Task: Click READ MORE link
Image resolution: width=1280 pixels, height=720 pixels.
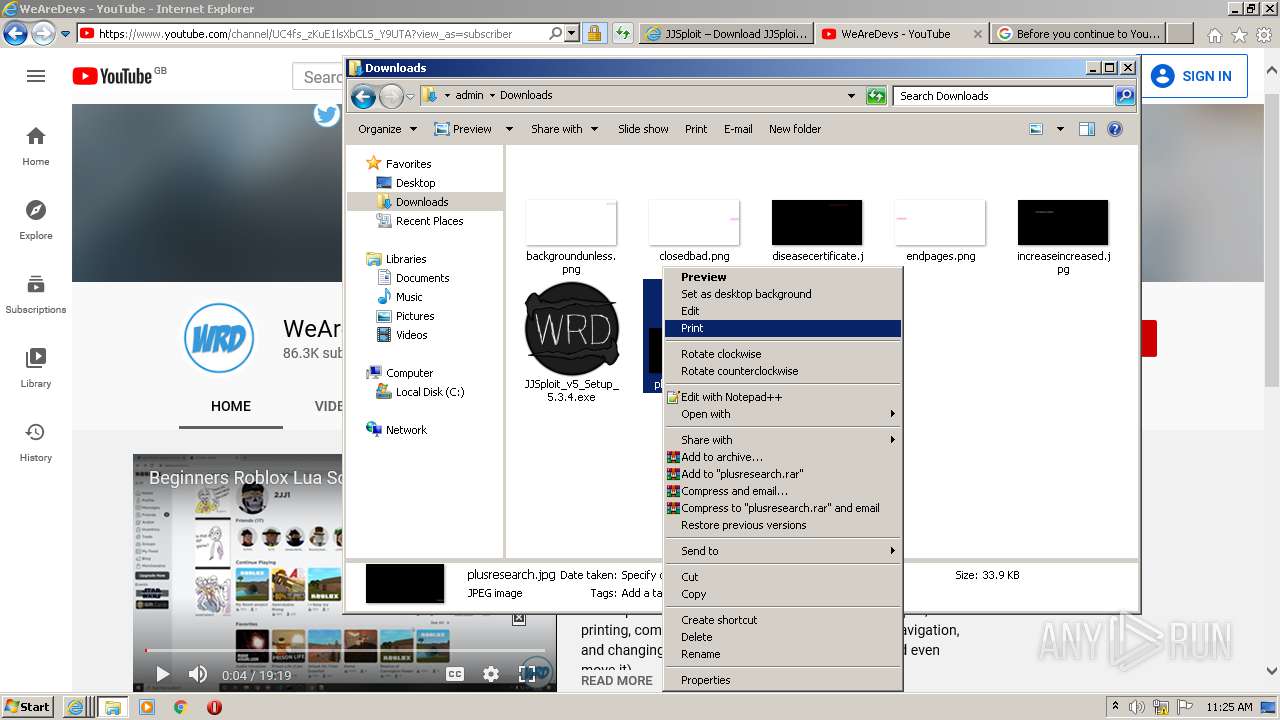Action: pos(617,680)
